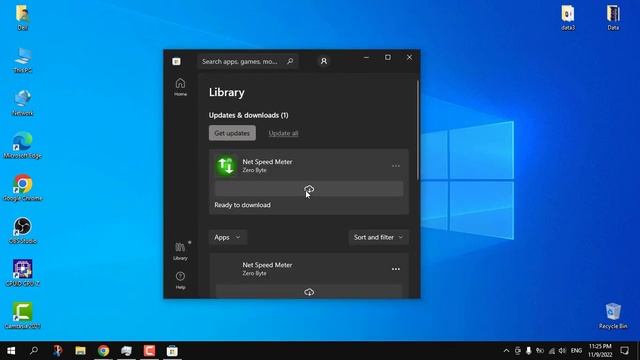
Task: Click the Net Speed Meter title in updates card
Action: pos(267,162)
